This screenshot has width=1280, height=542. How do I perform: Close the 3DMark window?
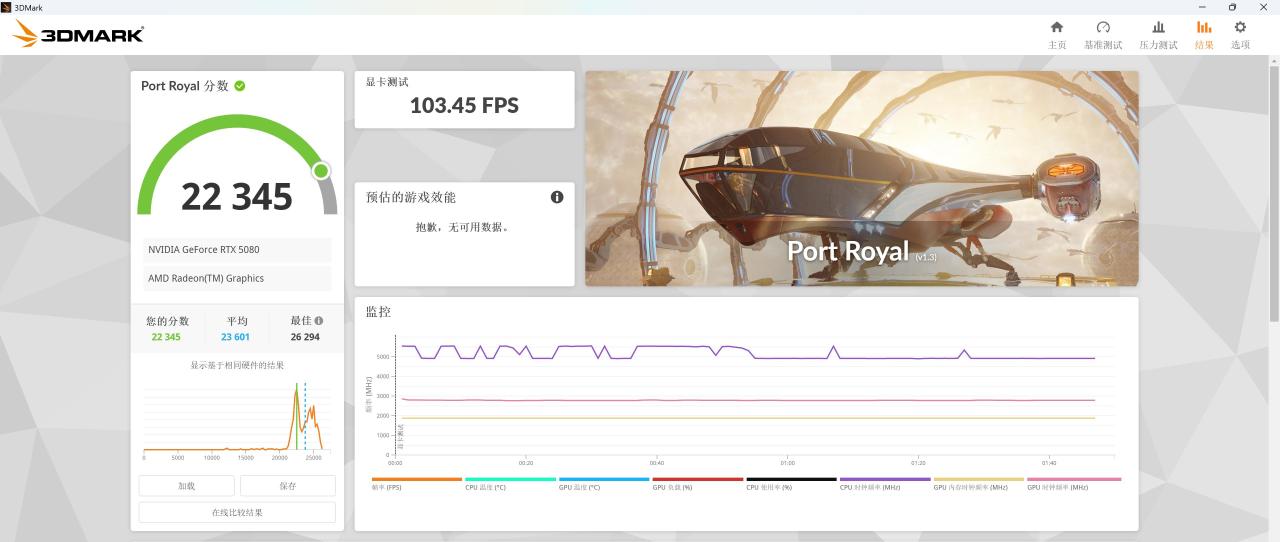tap(1263, 7)
